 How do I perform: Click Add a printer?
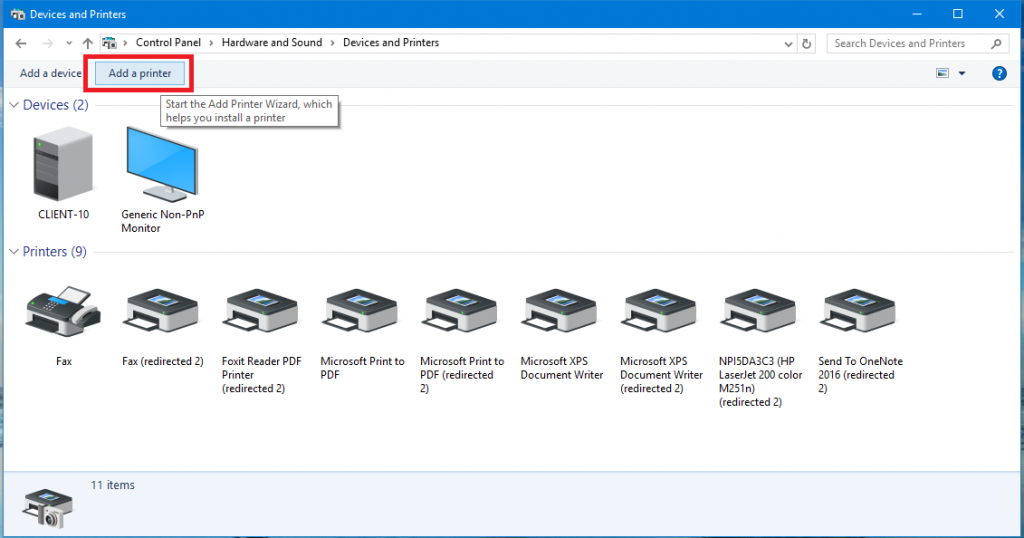point(140,73)
